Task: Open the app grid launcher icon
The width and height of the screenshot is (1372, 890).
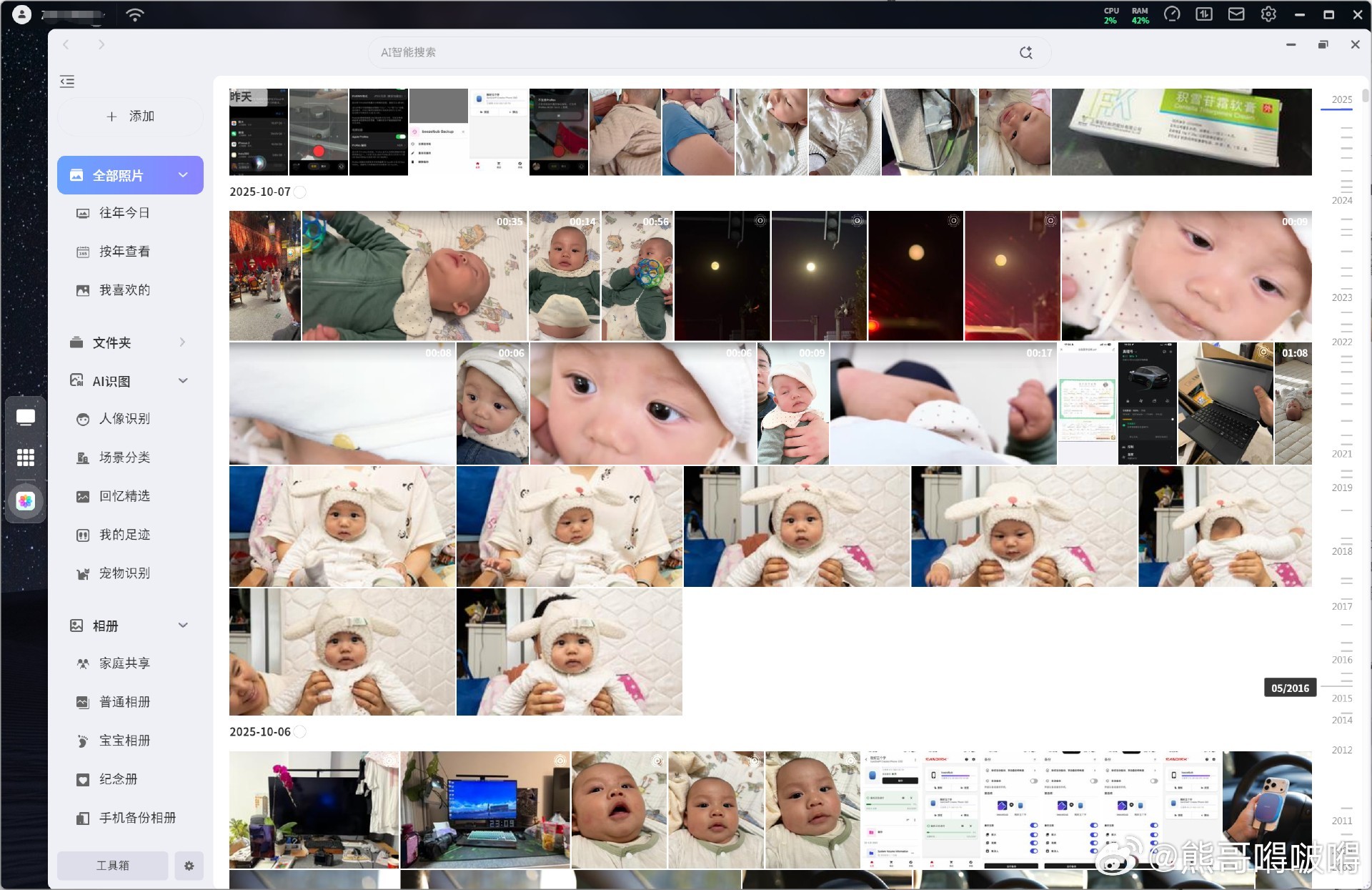Action: tap(26, 458)
